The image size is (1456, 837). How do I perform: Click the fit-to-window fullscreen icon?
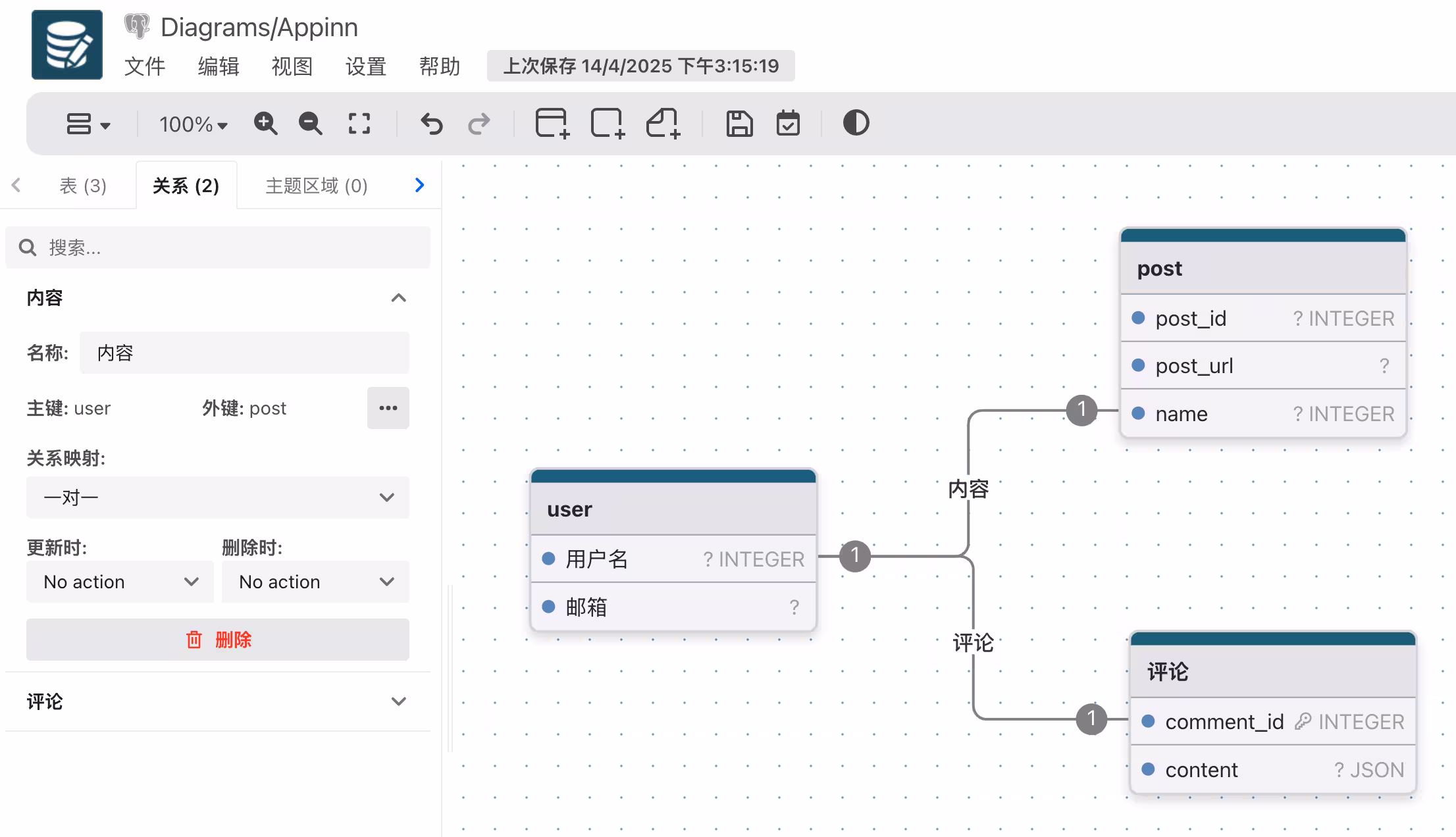[359, 123]
